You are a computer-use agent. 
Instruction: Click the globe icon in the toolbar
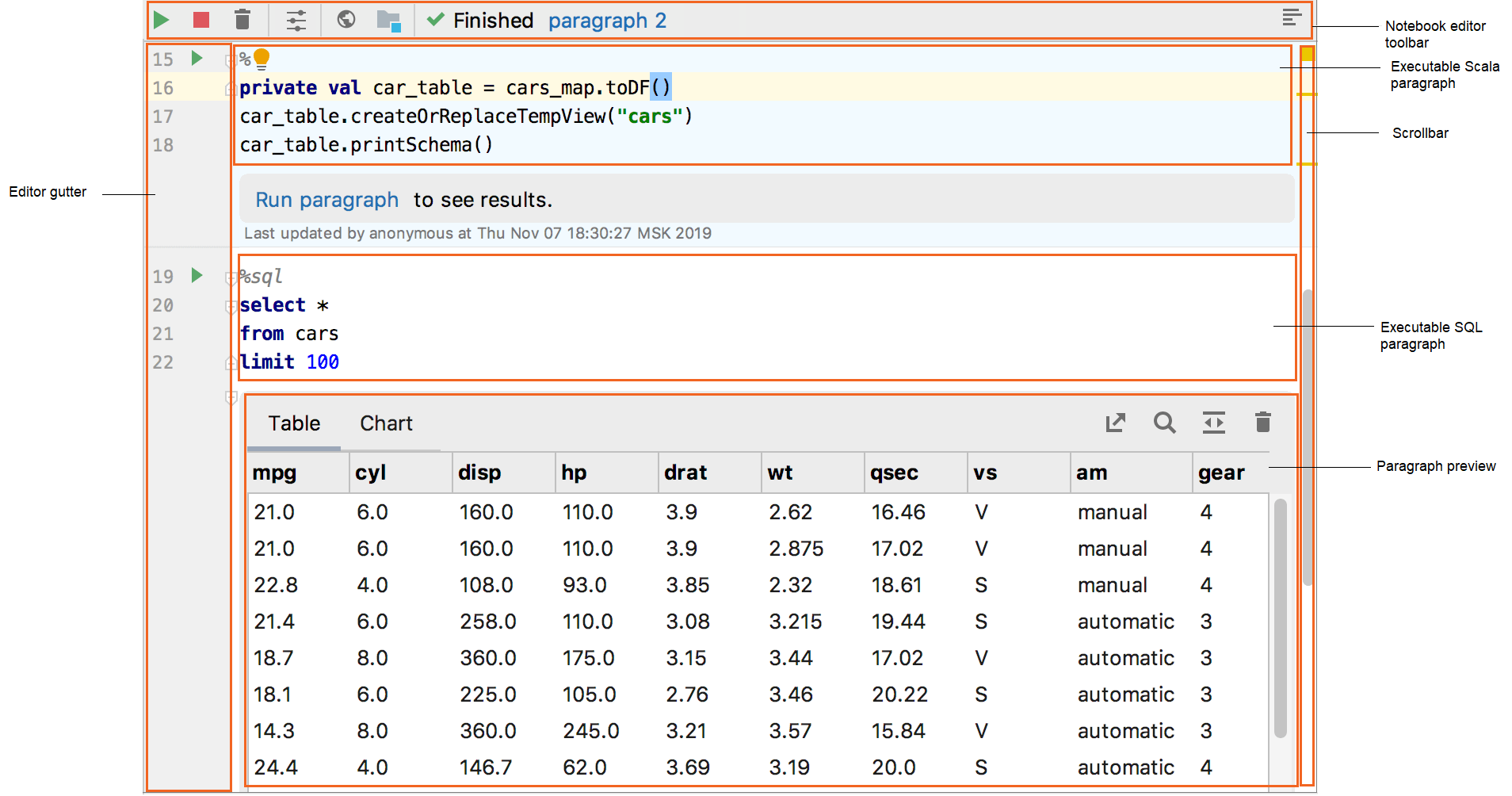346,20
